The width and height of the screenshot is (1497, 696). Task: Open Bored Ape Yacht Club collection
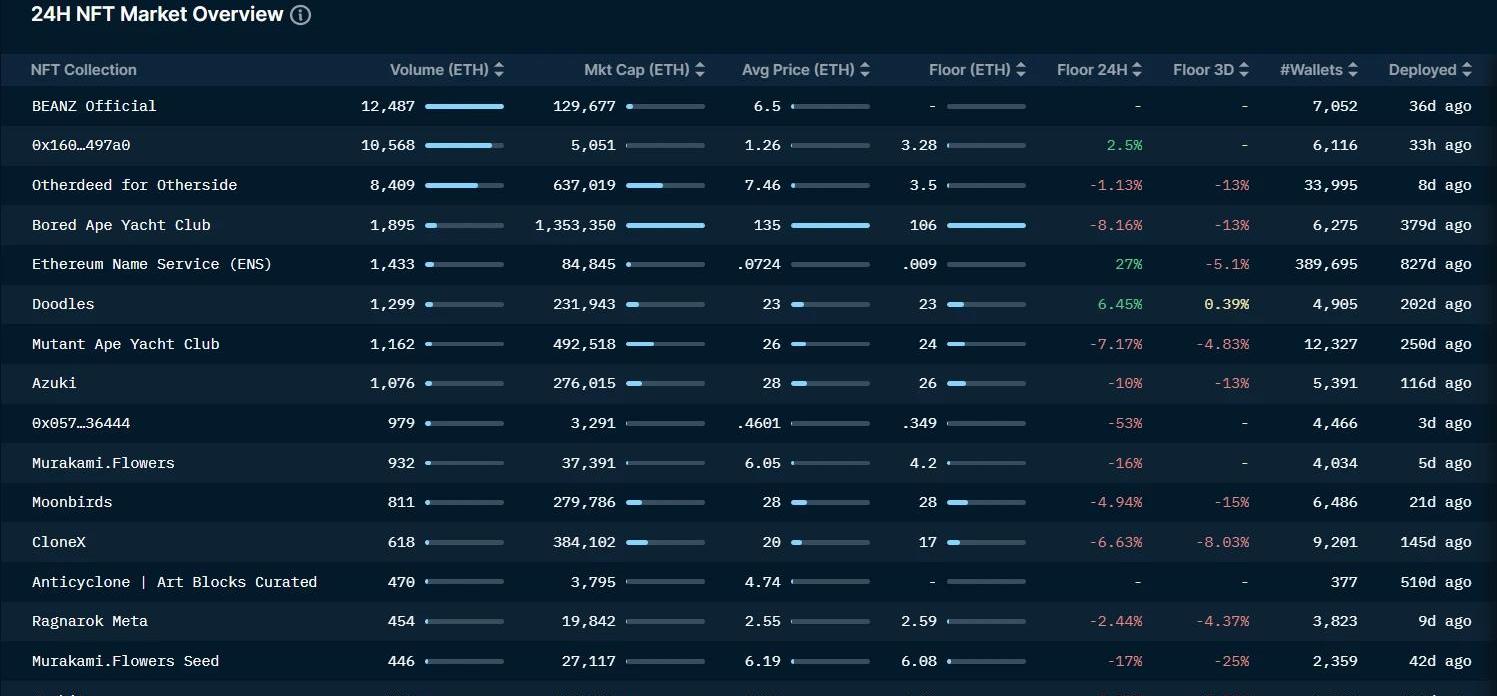(x=121, y=225)
